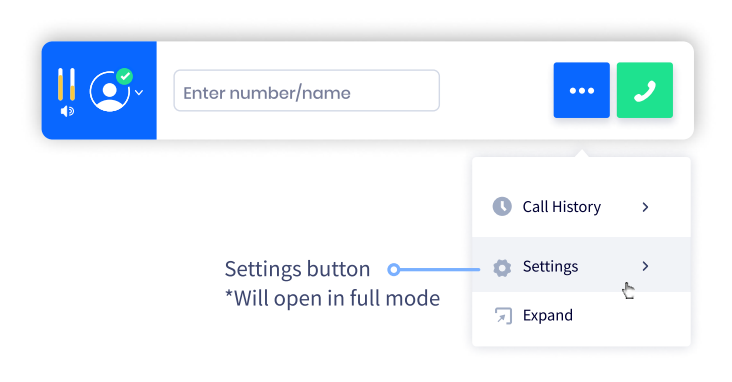Open the agent status dropdown chevron
This screenshot has width=732, height=382.
[139, 92]
